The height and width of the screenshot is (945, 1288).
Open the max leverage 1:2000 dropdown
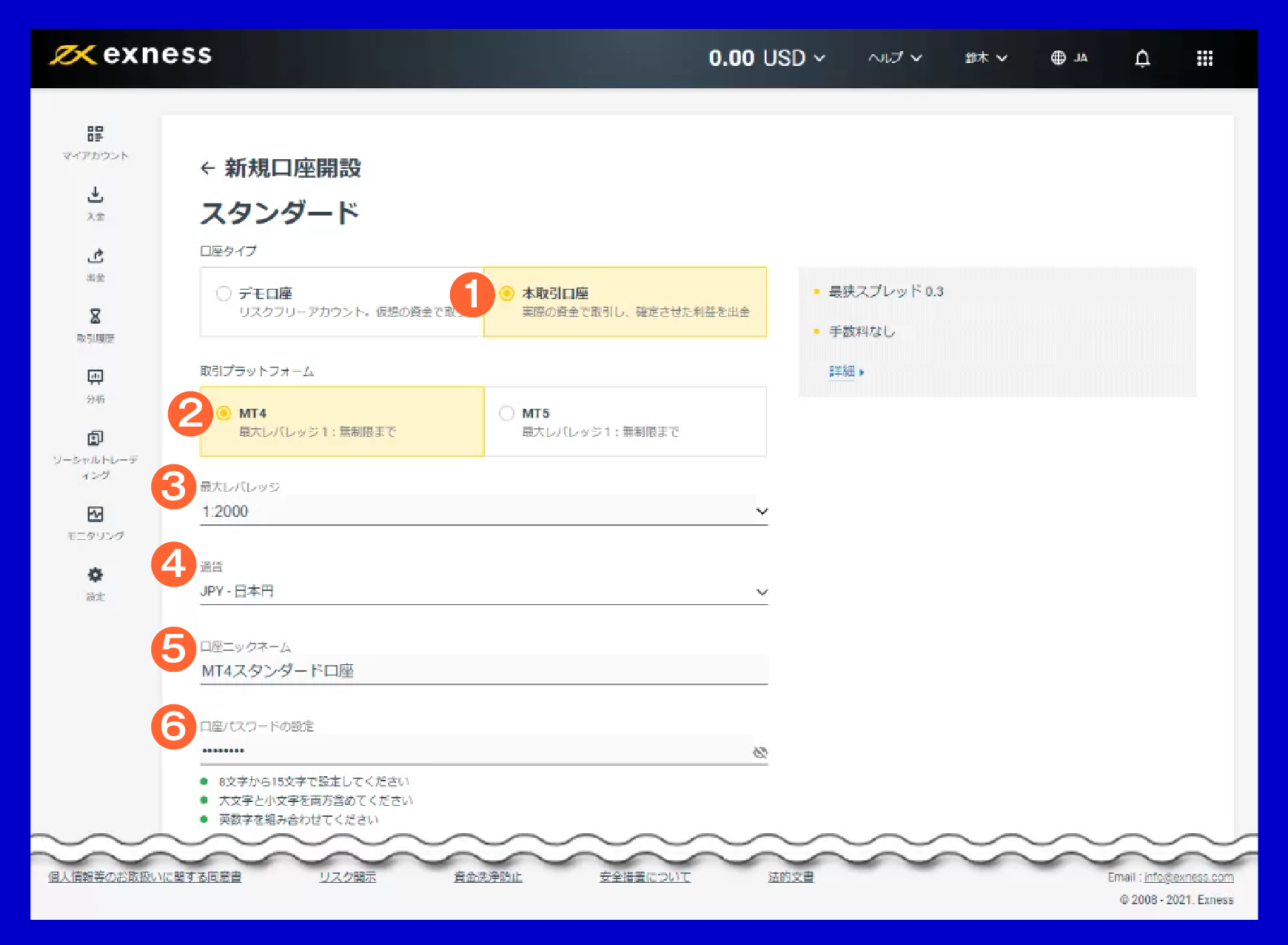point(484,511)
